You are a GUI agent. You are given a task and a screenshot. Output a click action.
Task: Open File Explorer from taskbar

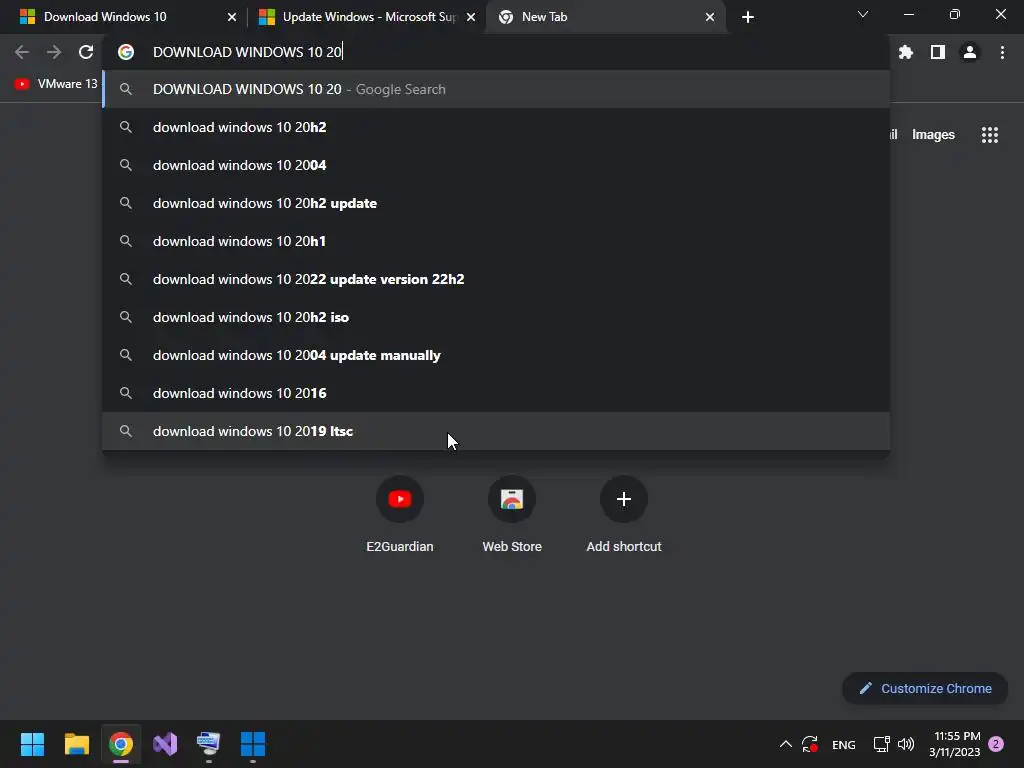click(76, 744)
